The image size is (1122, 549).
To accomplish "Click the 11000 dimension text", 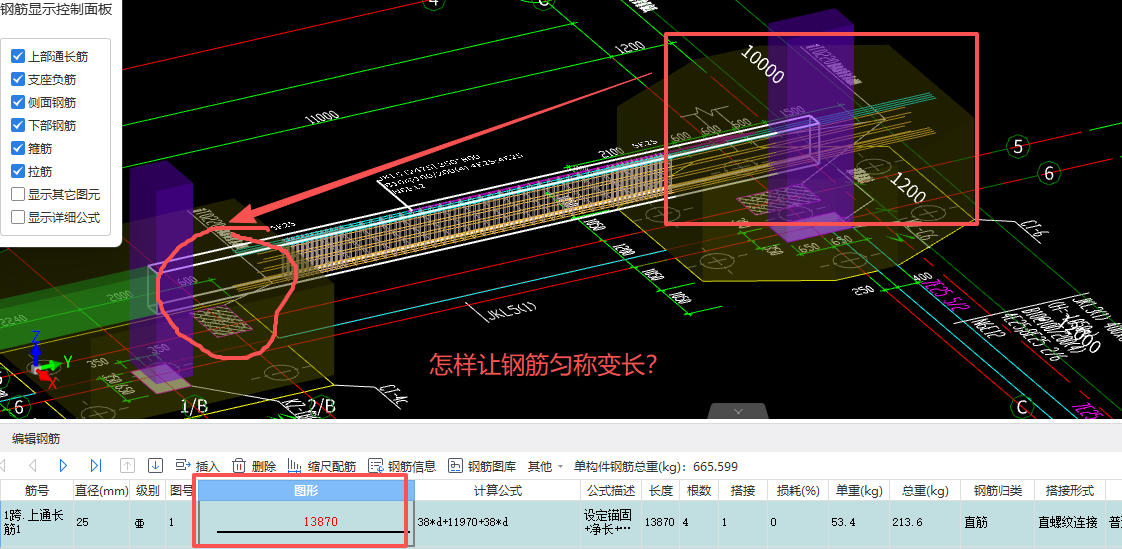I will 321,118.
